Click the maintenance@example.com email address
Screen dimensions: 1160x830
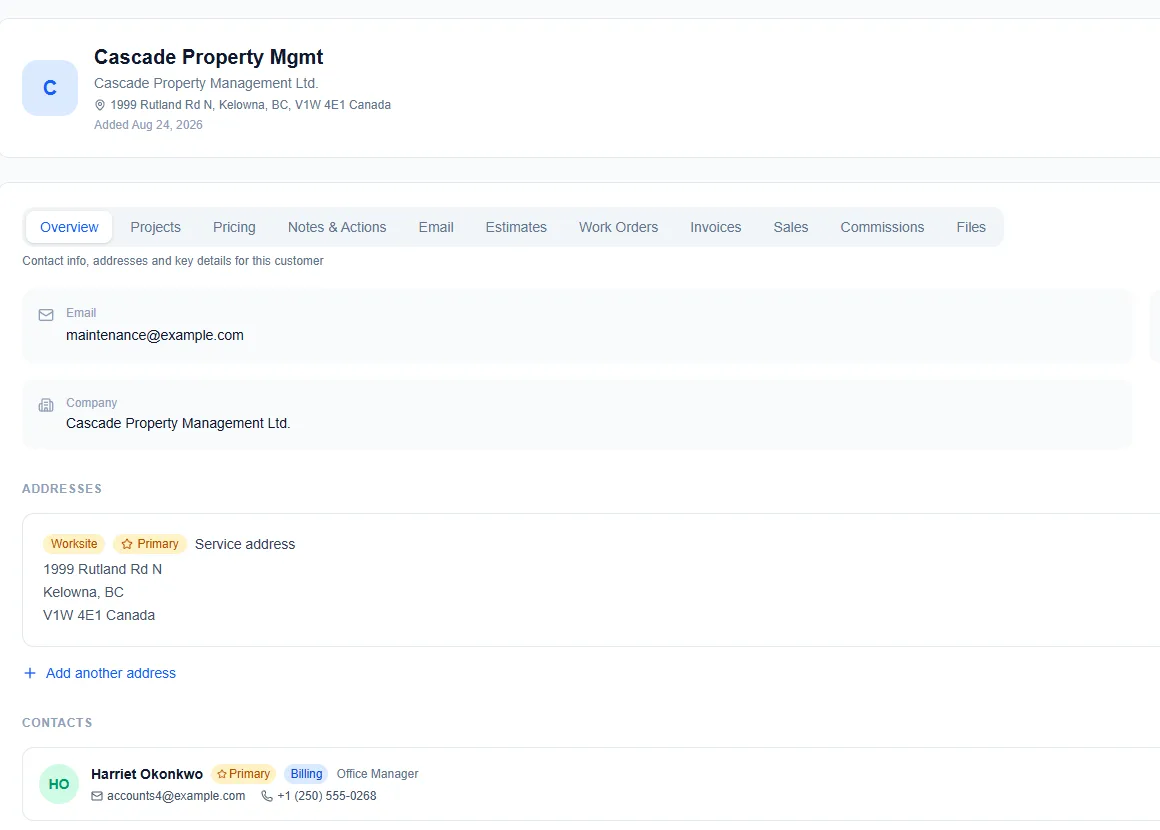155,335
